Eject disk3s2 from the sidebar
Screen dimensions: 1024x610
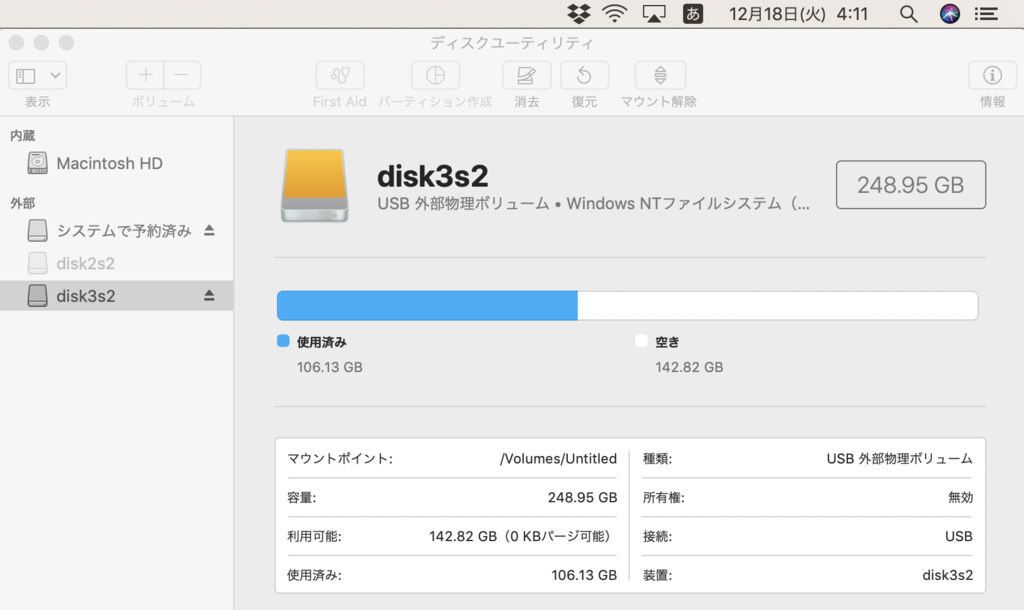click(x=209, y=296)
